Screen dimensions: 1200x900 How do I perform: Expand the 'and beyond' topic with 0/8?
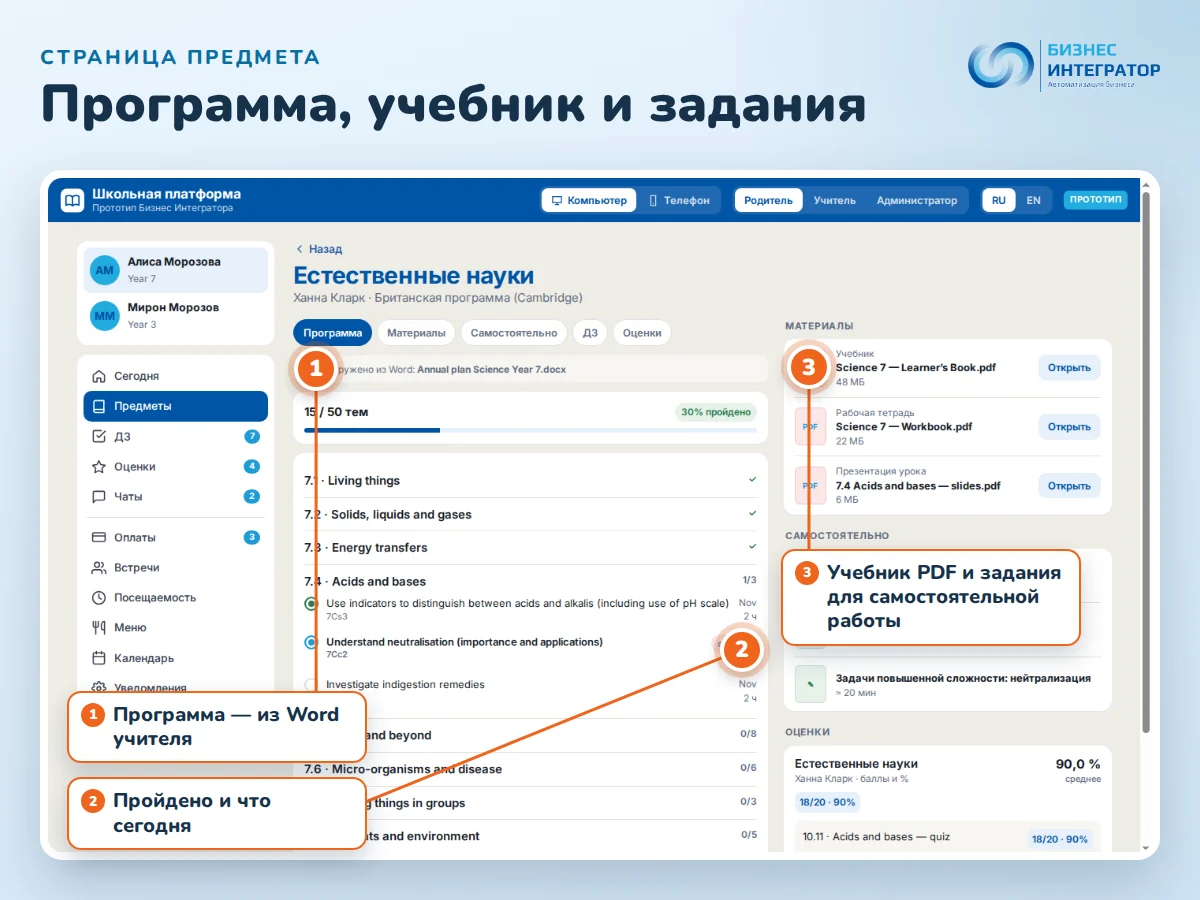(x=530, y=735)
